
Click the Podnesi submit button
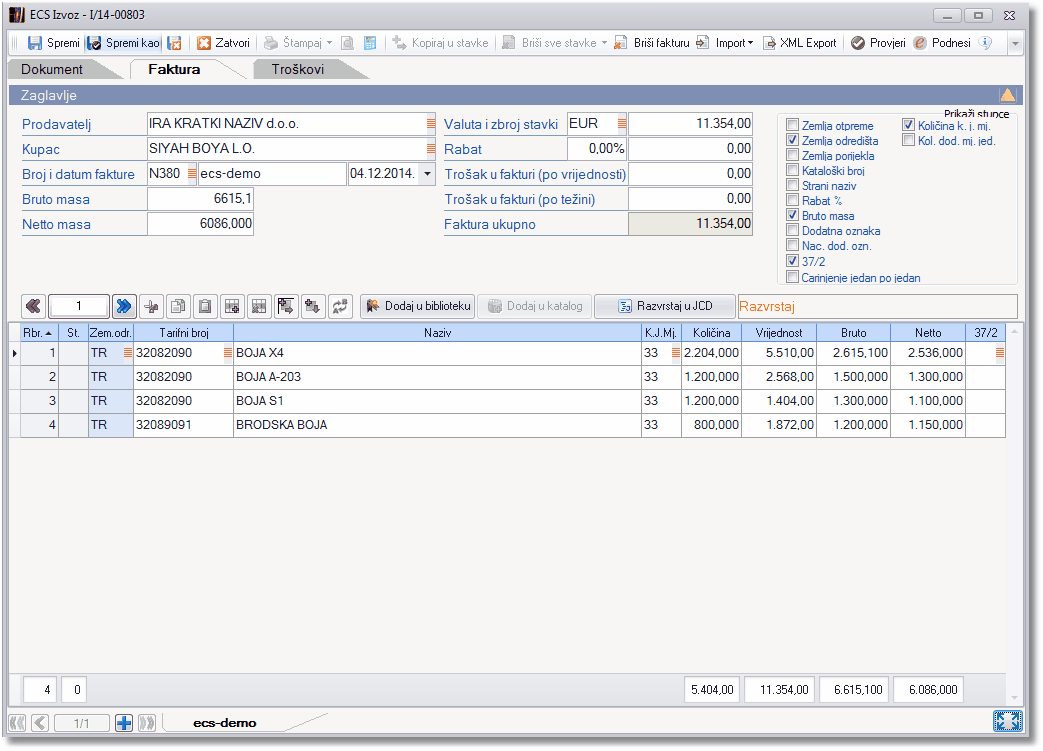(x=942, y=43)
